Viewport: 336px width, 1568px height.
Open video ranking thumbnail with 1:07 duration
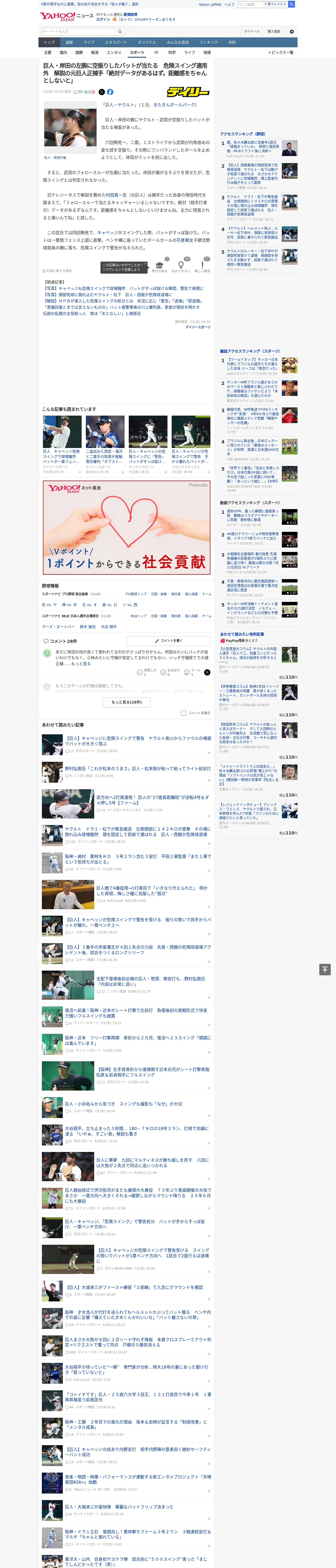pos(290,587)
